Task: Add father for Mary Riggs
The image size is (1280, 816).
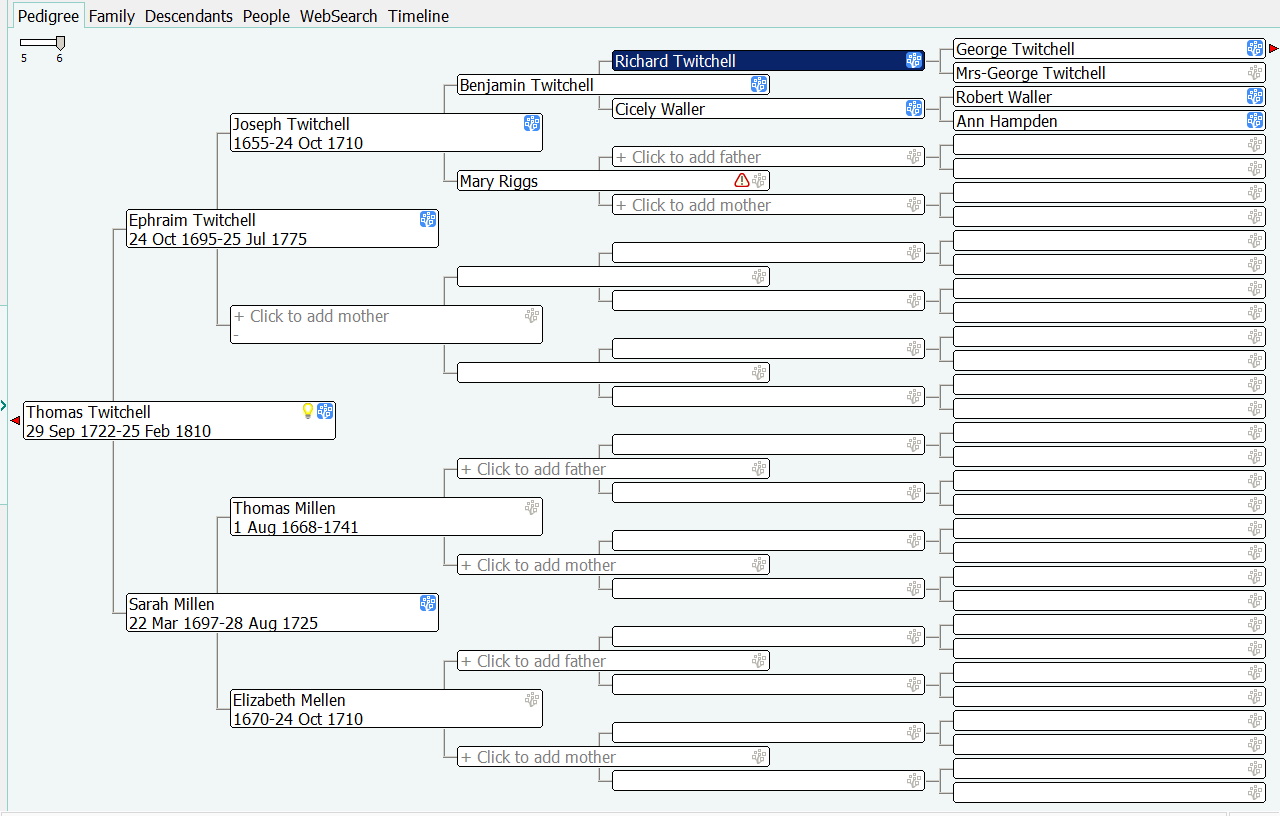Action: pyautogui.click(x=768, y=157)
